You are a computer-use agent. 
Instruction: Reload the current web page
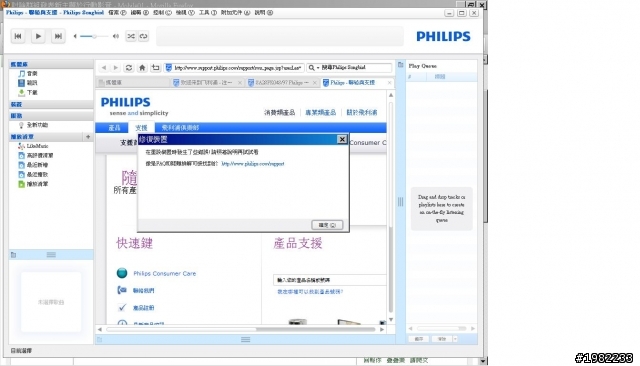pyautogui.click(x=129, y=68)
